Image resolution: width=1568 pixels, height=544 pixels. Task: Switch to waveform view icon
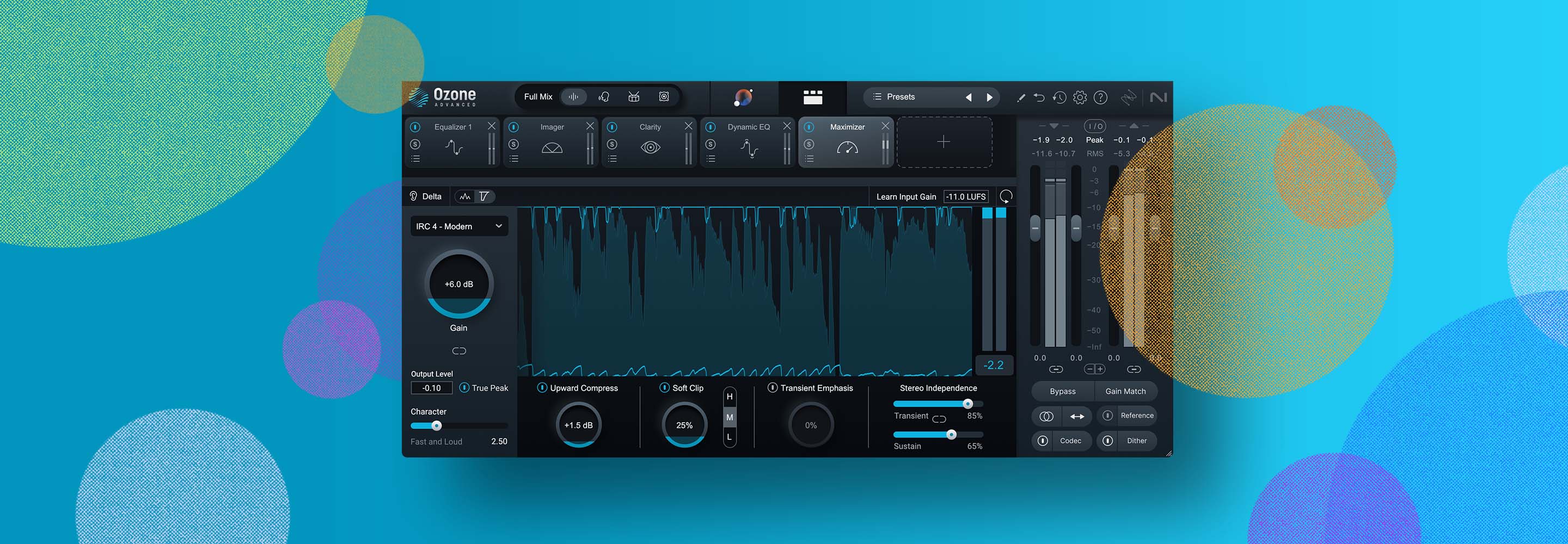tap(465, 196)
